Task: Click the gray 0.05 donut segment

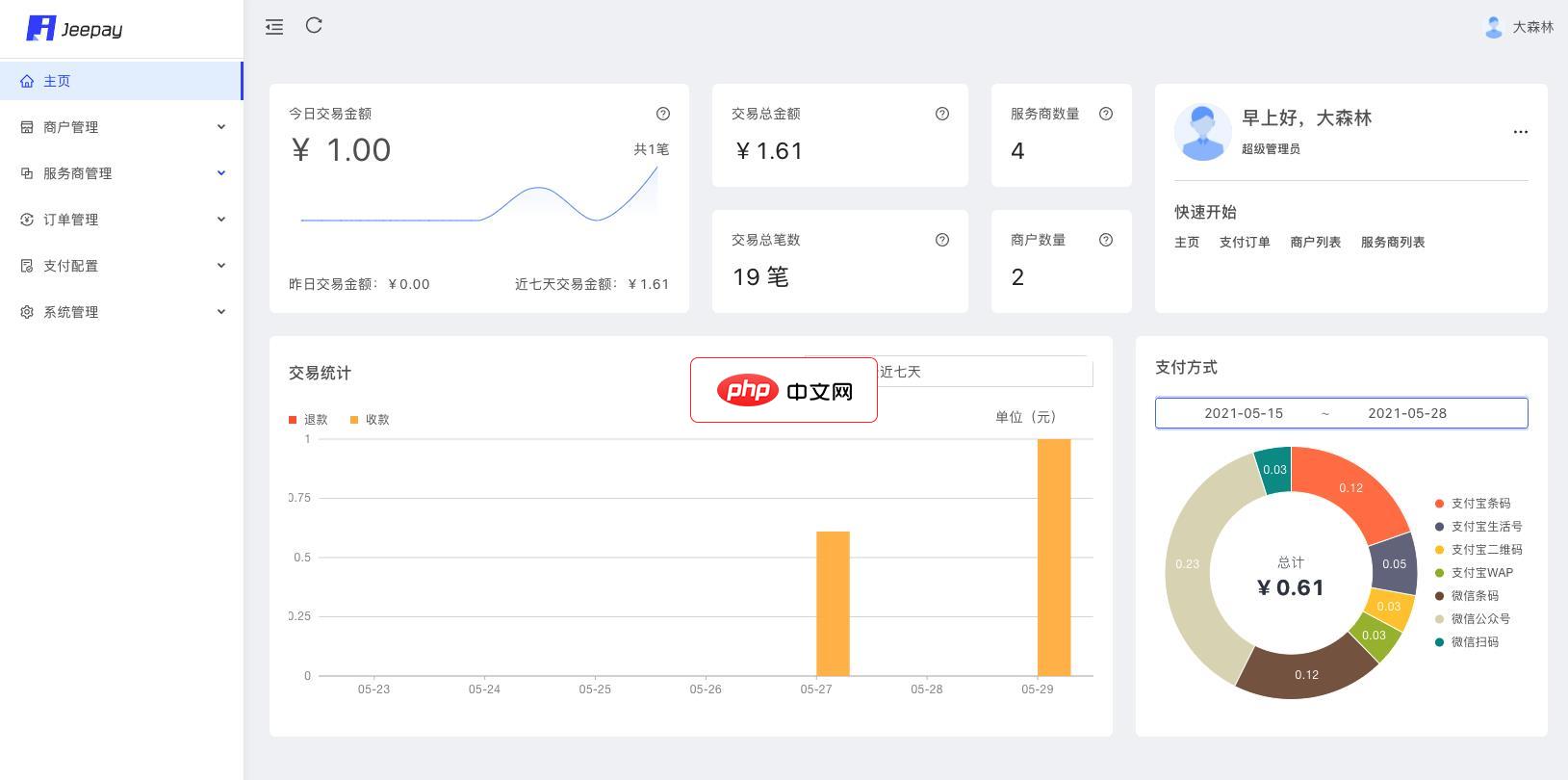Action: click(x=1394, y=564)
